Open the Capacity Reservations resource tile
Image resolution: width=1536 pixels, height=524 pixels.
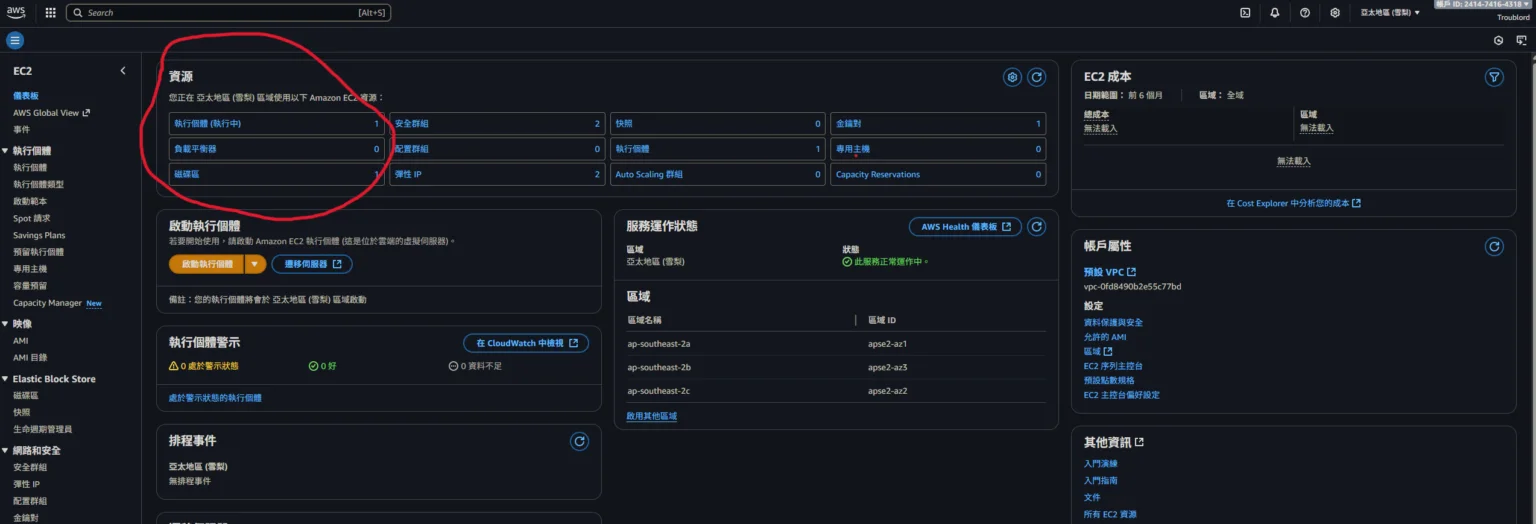click(938, 175)
